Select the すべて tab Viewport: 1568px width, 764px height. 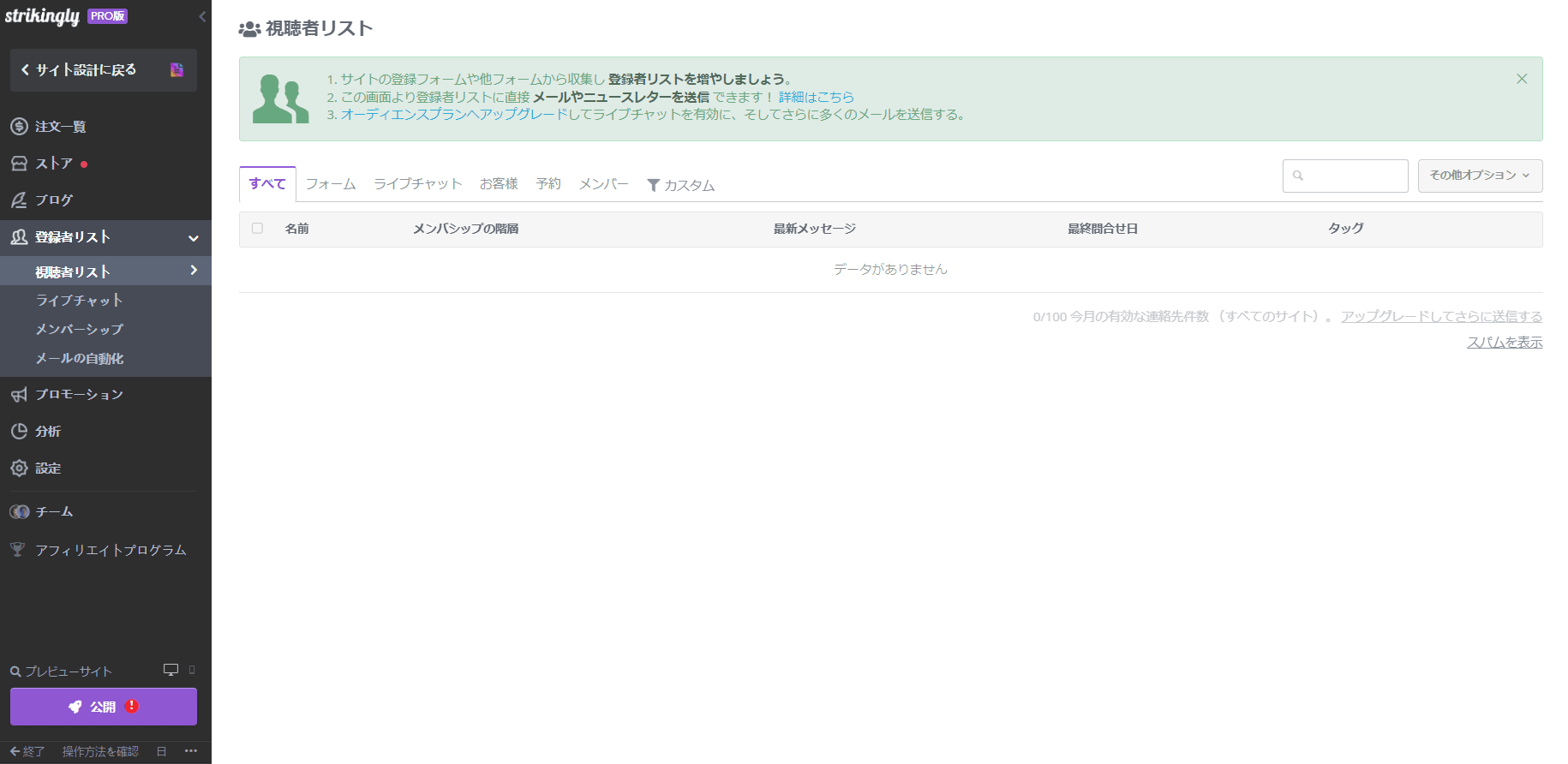click(267, 183)
